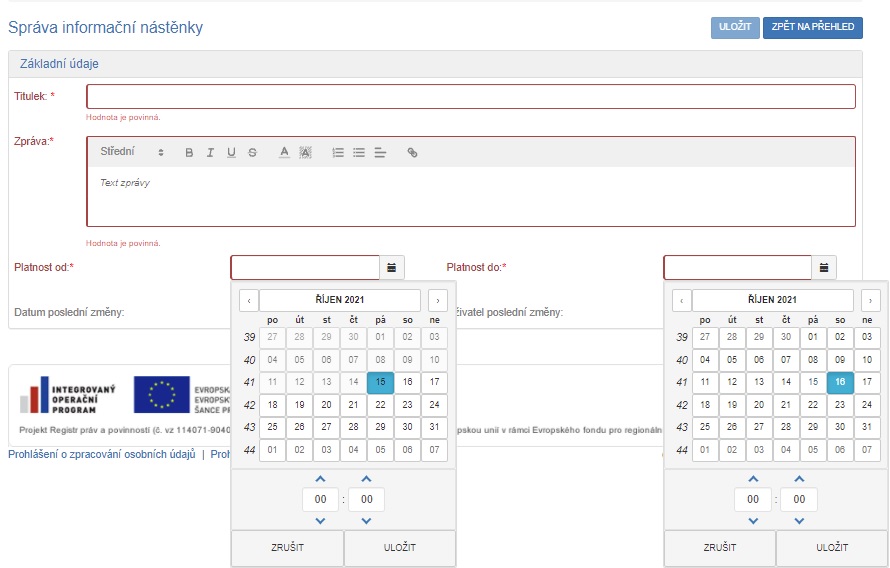Open calendar icon for Platnost od
The image size is (890, 568).
(392, 268)
